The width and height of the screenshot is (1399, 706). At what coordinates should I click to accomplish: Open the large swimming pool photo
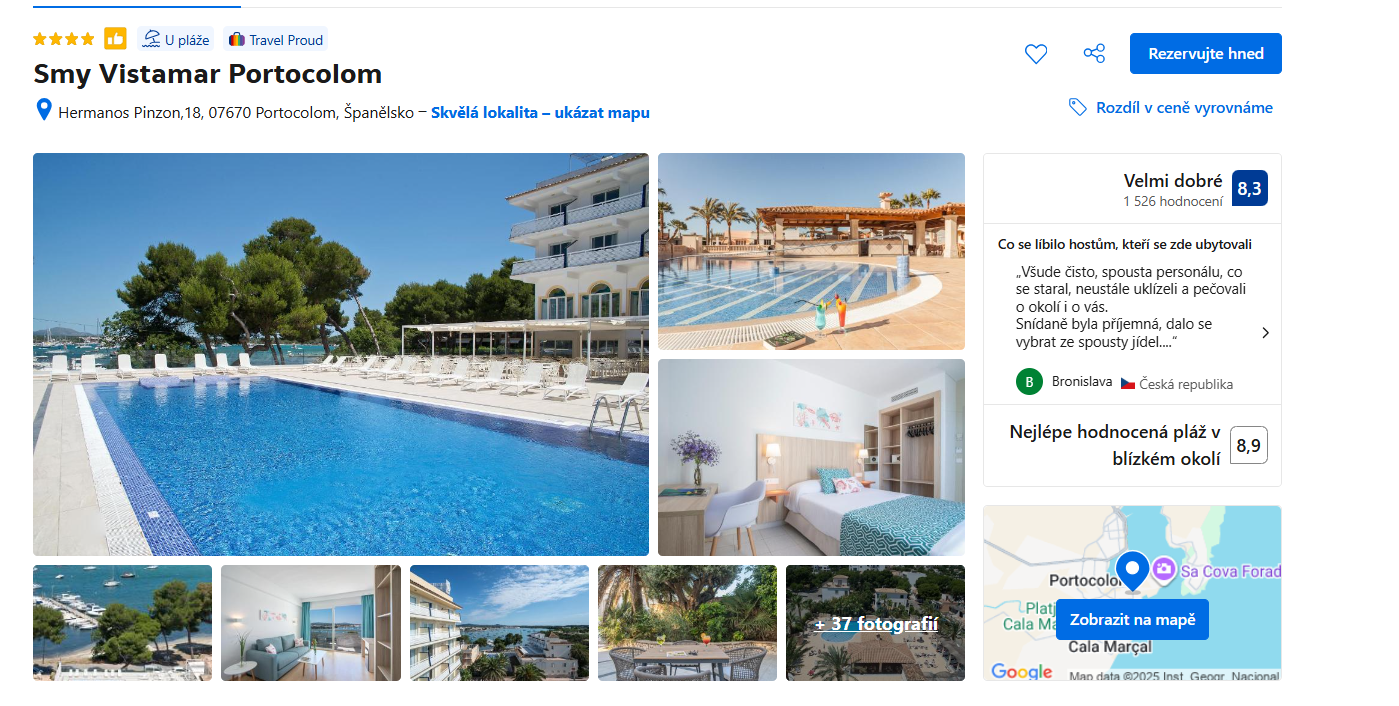click(341, 354)
